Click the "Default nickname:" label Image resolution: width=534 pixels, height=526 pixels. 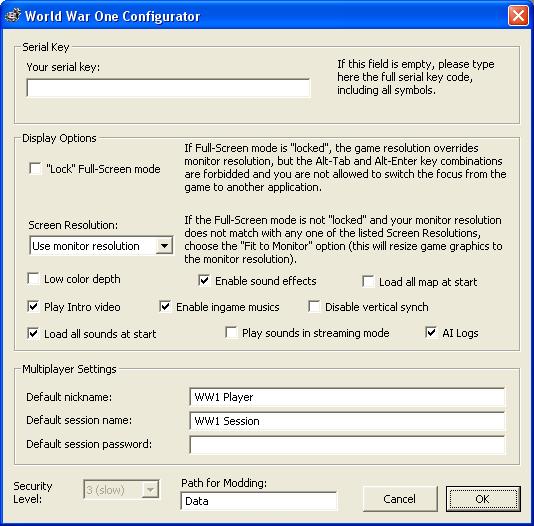pyautogui.click(x=69, y=397)
